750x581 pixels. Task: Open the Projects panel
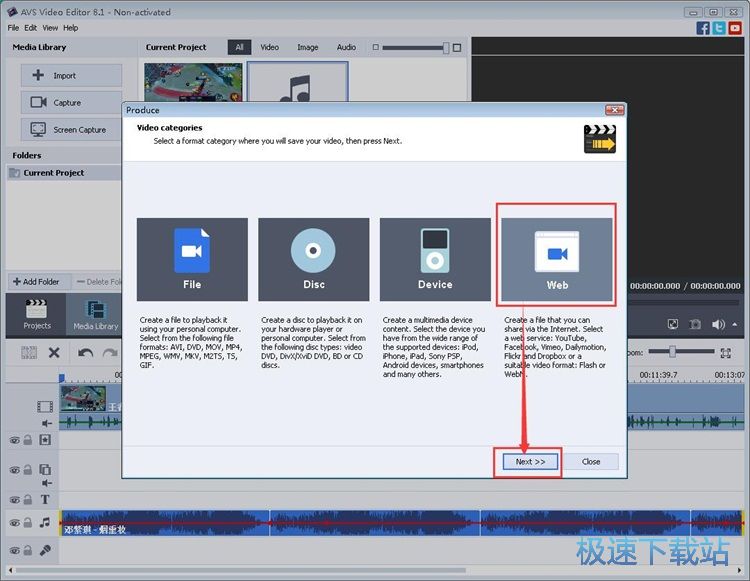point(36,315)
